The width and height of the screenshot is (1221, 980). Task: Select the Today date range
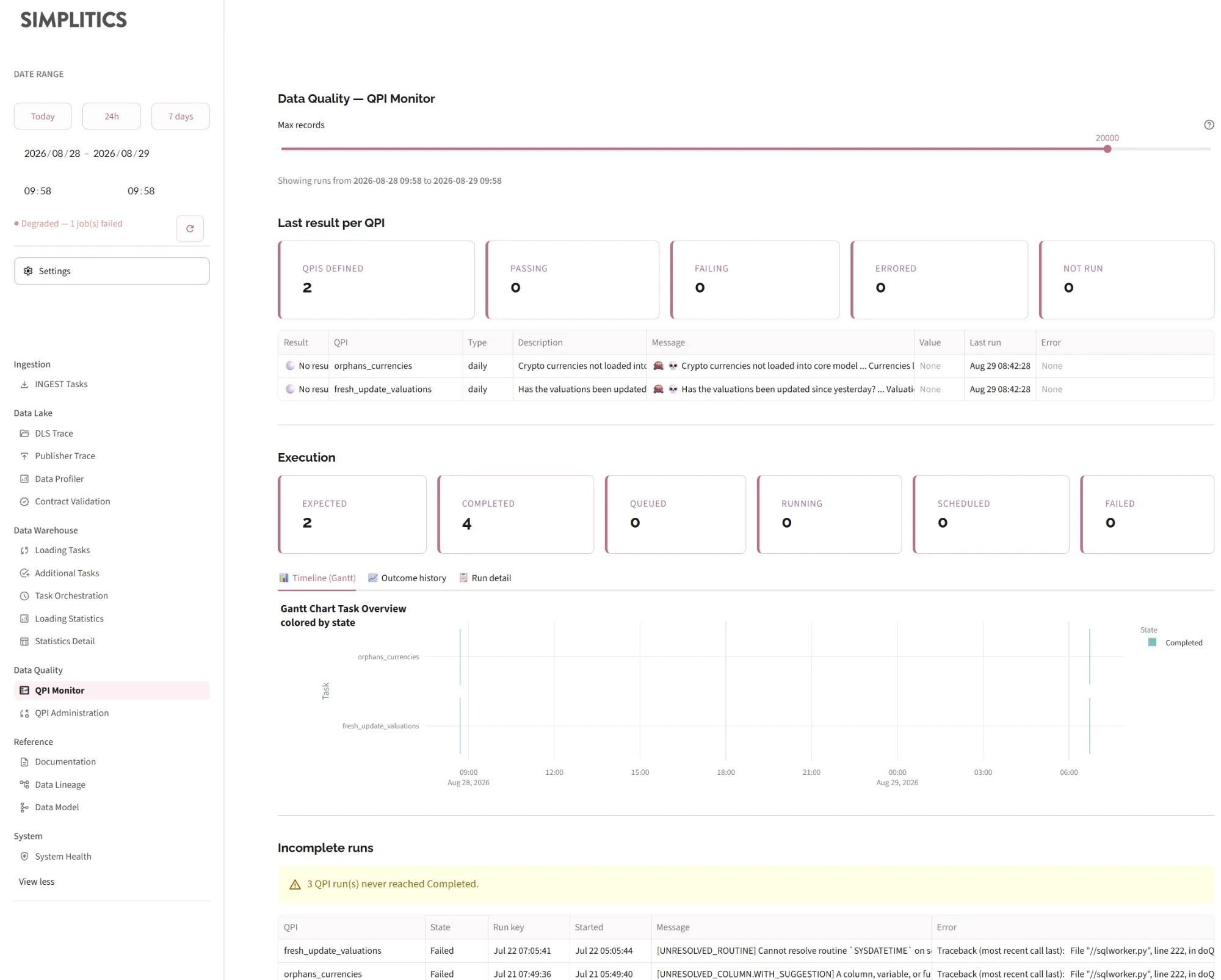43,116
